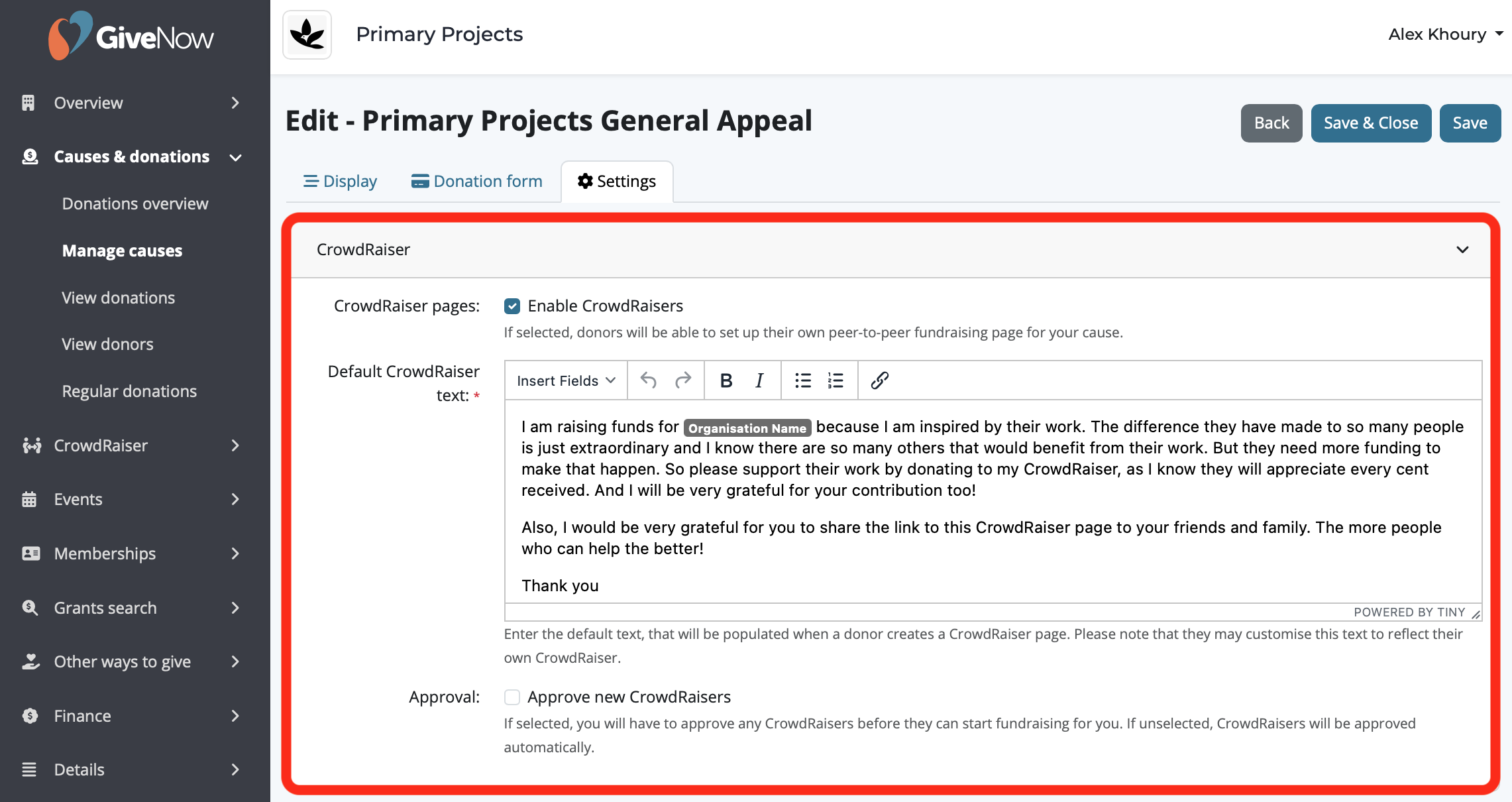Toggle italic formatting in the editor
The image size is (1512, 802).
click(x=759, y=380)
